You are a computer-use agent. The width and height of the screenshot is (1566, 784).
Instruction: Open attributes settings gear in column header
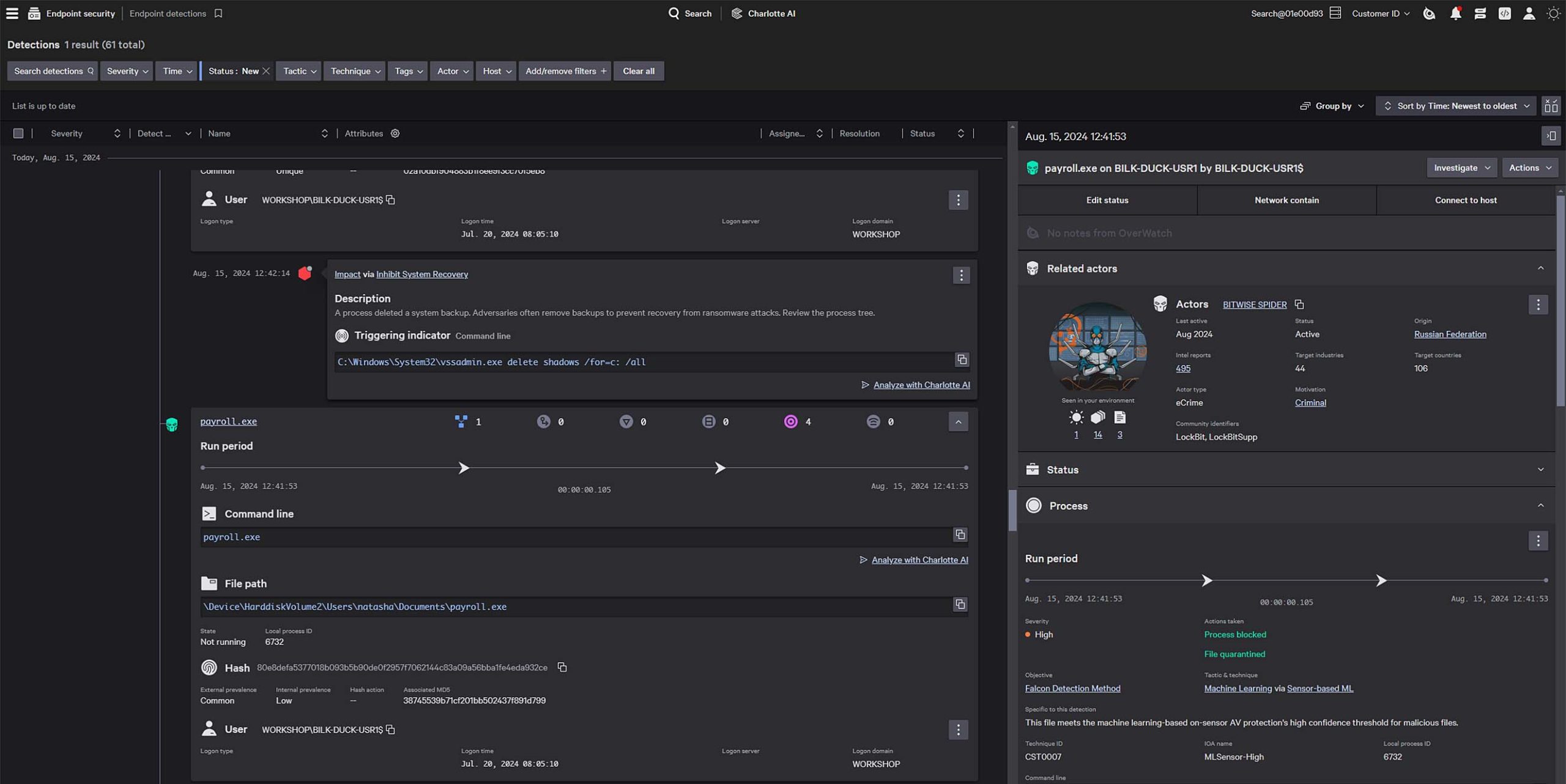click(x=395, y=133)
